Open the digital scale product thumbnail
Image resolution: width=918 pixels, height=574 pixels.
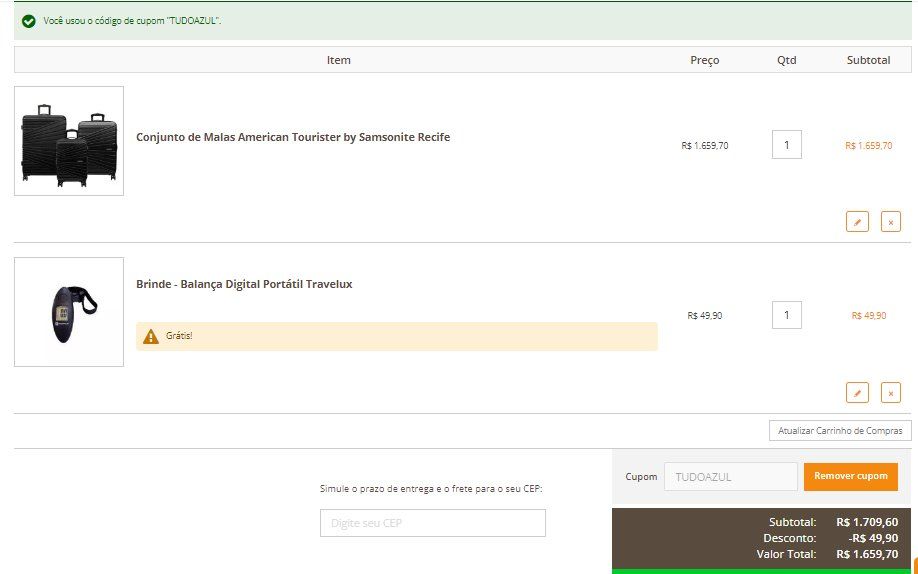click(69, 312)
